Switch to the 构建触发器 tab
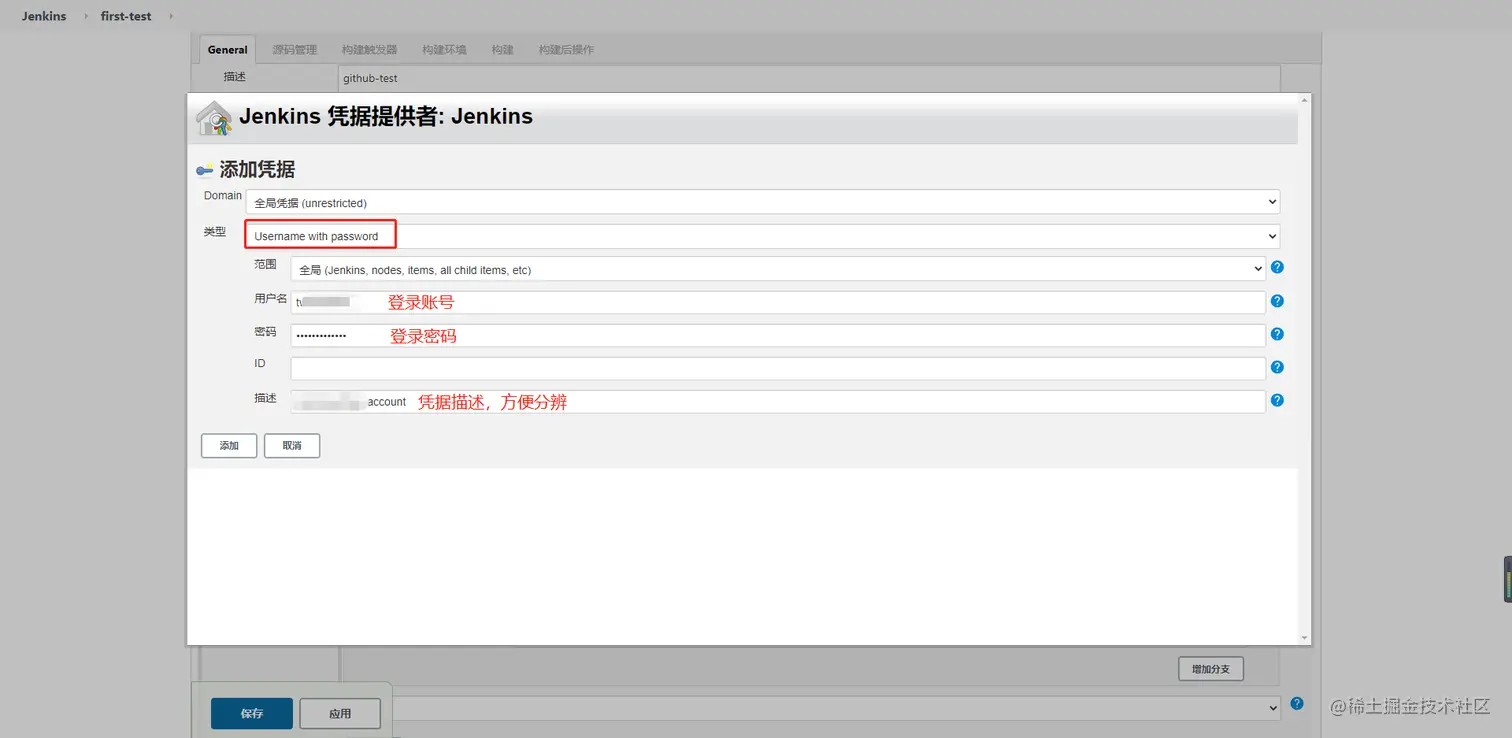This screenshot has height=738, width=1512. [370, 48]
